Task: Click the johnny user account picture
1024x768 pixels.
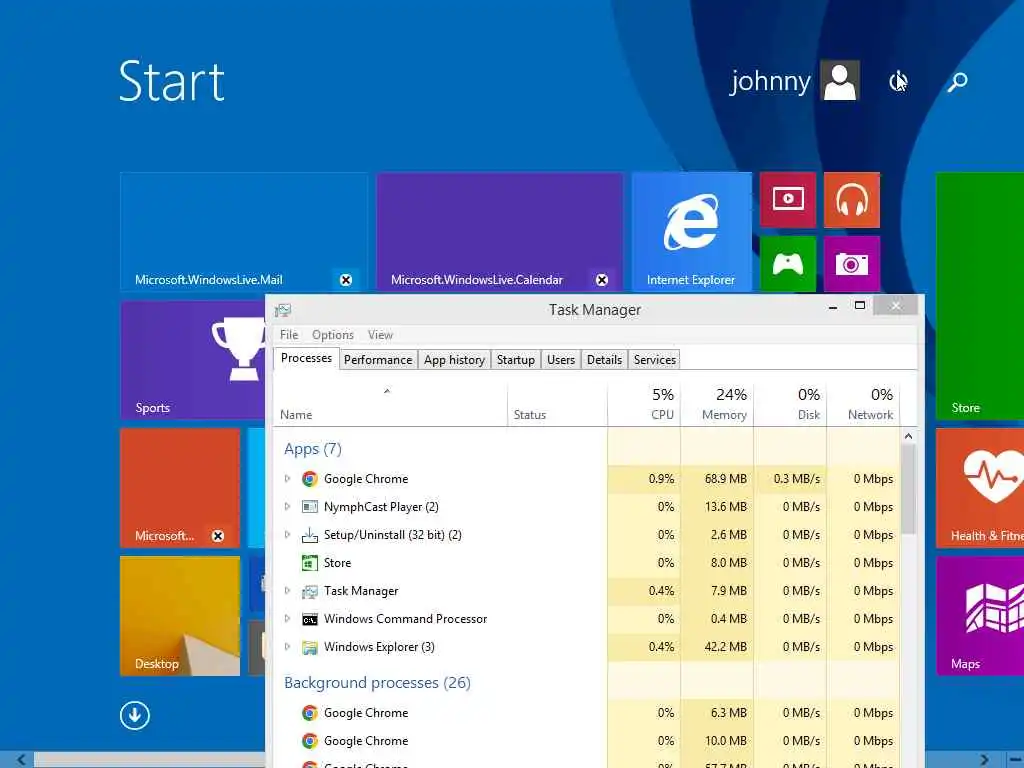Action: coord(840,80)
